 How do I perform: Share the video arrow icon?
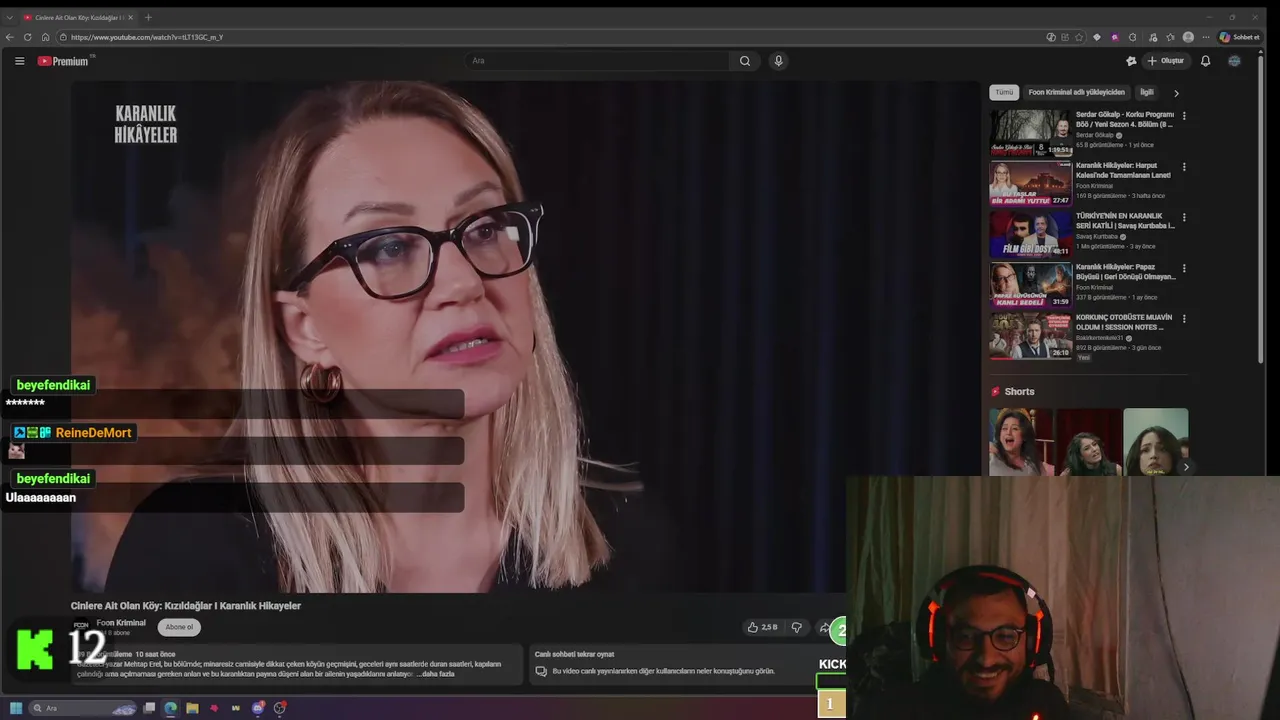click(824, 627)
